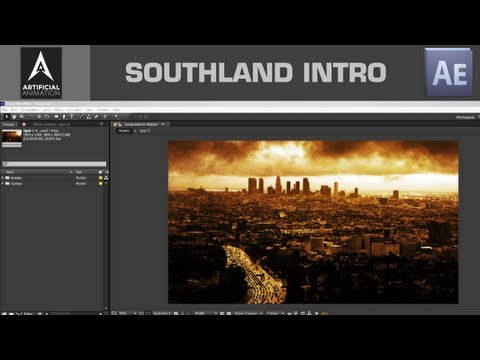Select the Assets folder row

[x=53, y=178]
